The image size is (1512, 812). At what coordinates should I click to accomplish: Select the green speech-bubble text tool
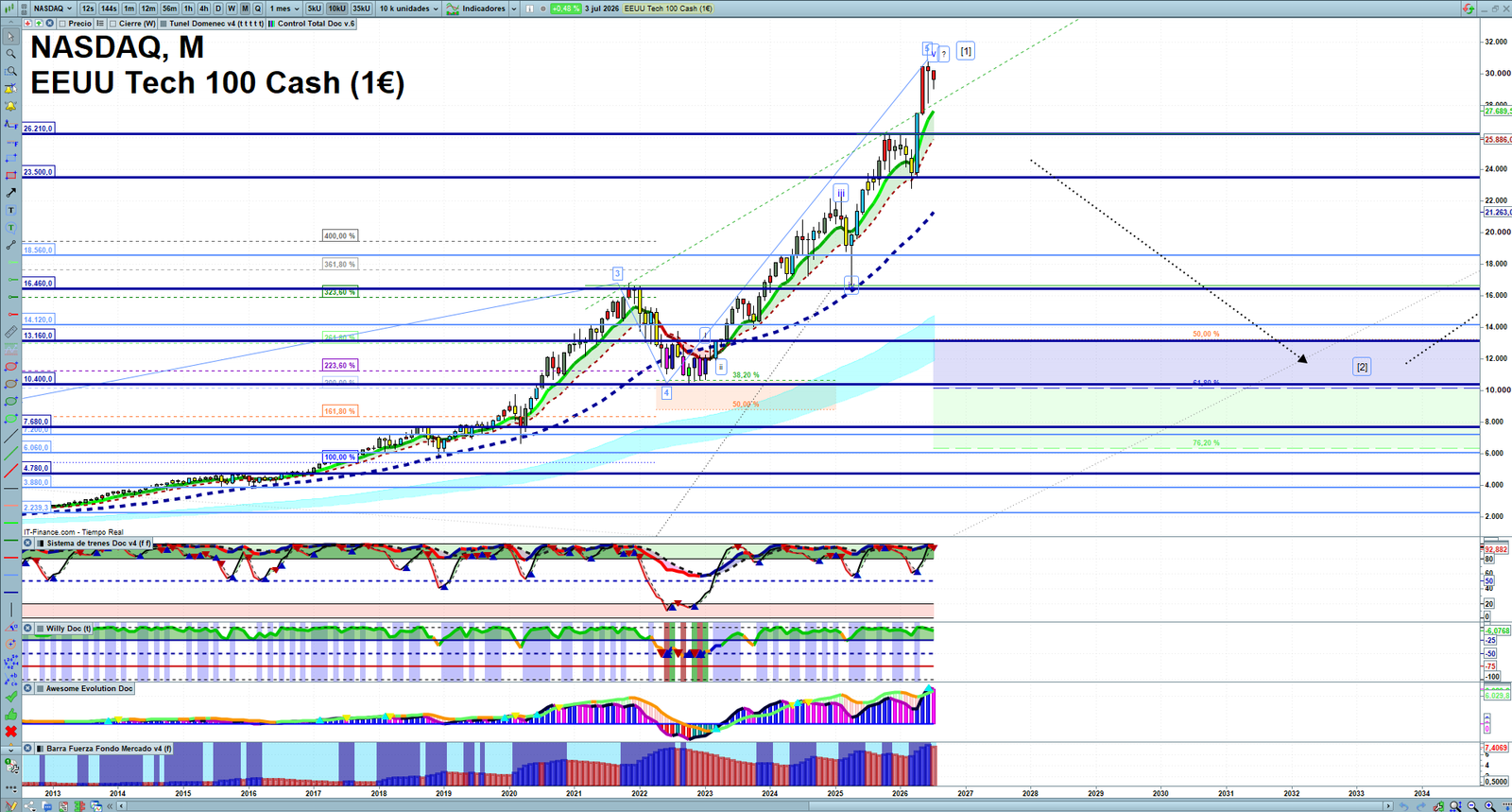click(x=11, y=228)
